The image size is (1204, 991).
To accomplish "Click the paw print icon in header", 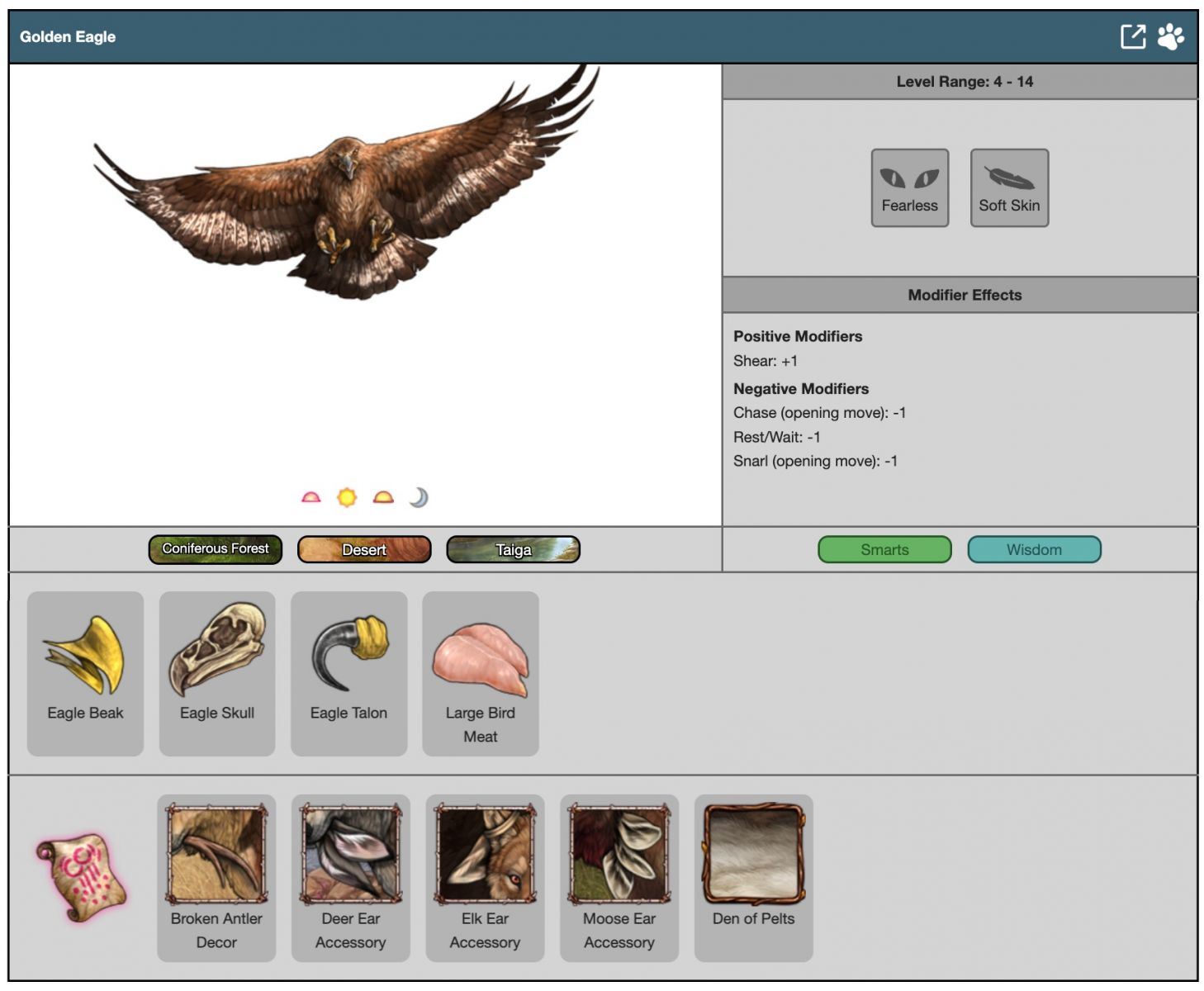I will point(1170,36).
